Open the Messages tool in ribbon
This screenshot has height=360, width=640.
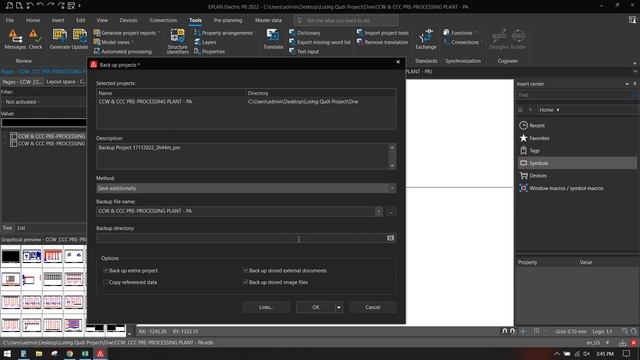click(x=15, y=39)
